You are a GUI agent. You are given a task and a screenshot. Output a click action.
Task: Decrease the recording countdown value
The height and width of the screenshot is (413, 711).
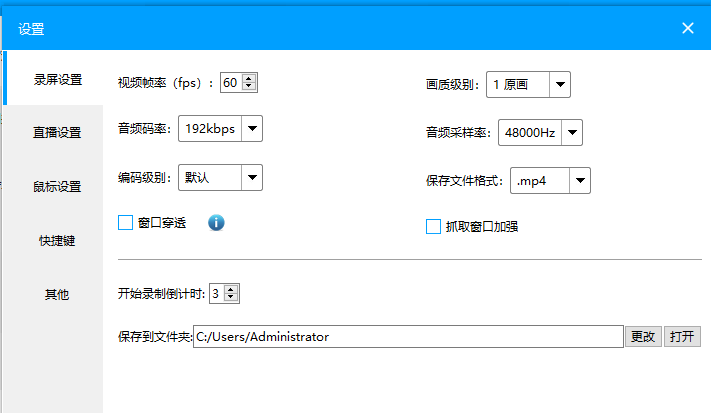click(x=231, y=297)
